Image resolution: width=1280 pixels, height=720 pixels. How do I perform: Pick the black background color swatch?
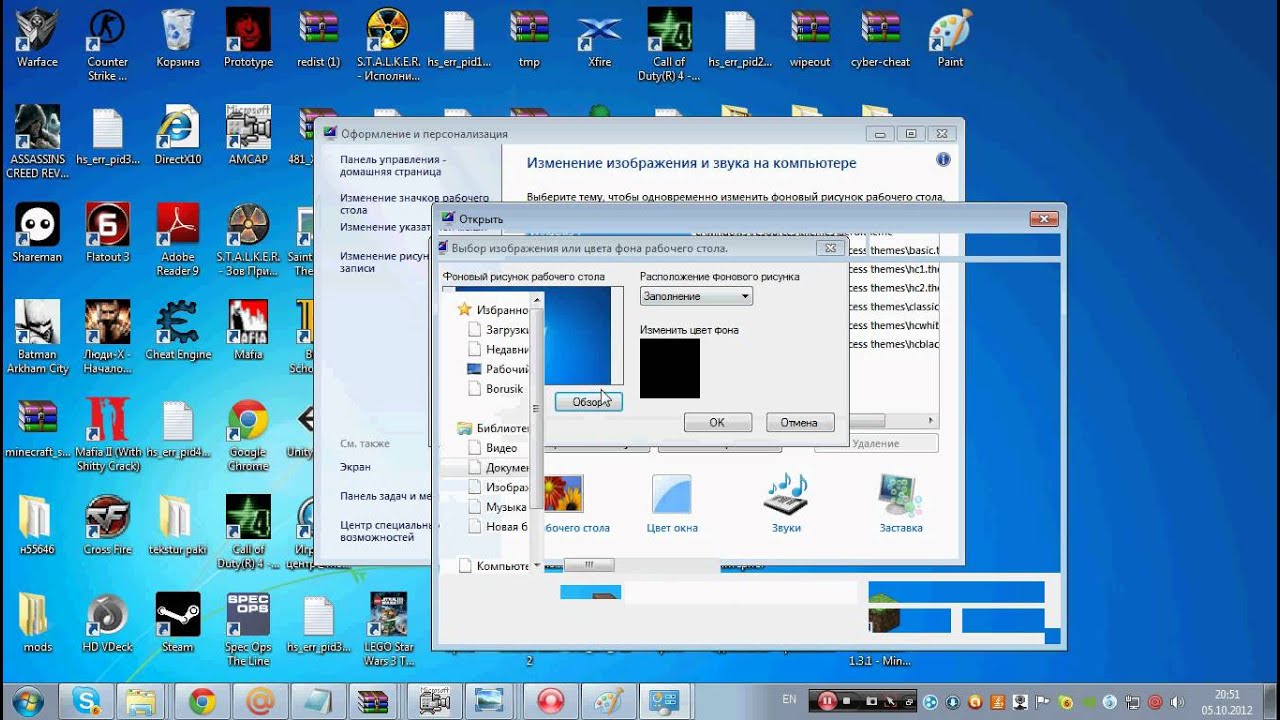point(670,368)
